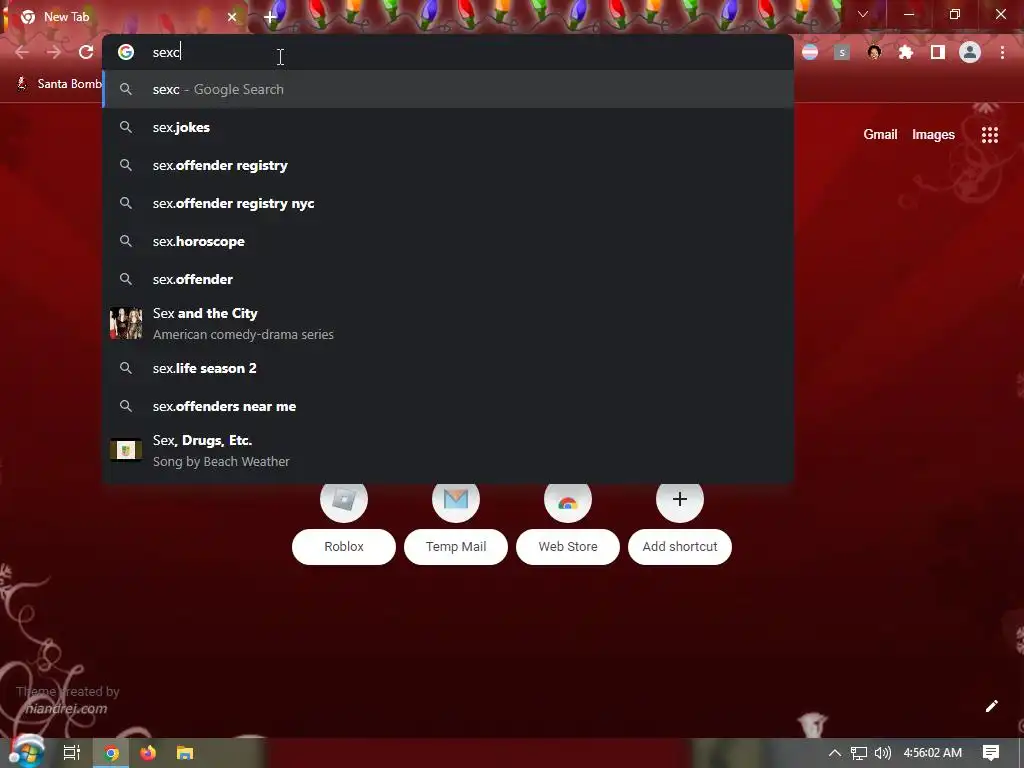
Task: Click the forward navigation arrow
Action: coord(54,52)
